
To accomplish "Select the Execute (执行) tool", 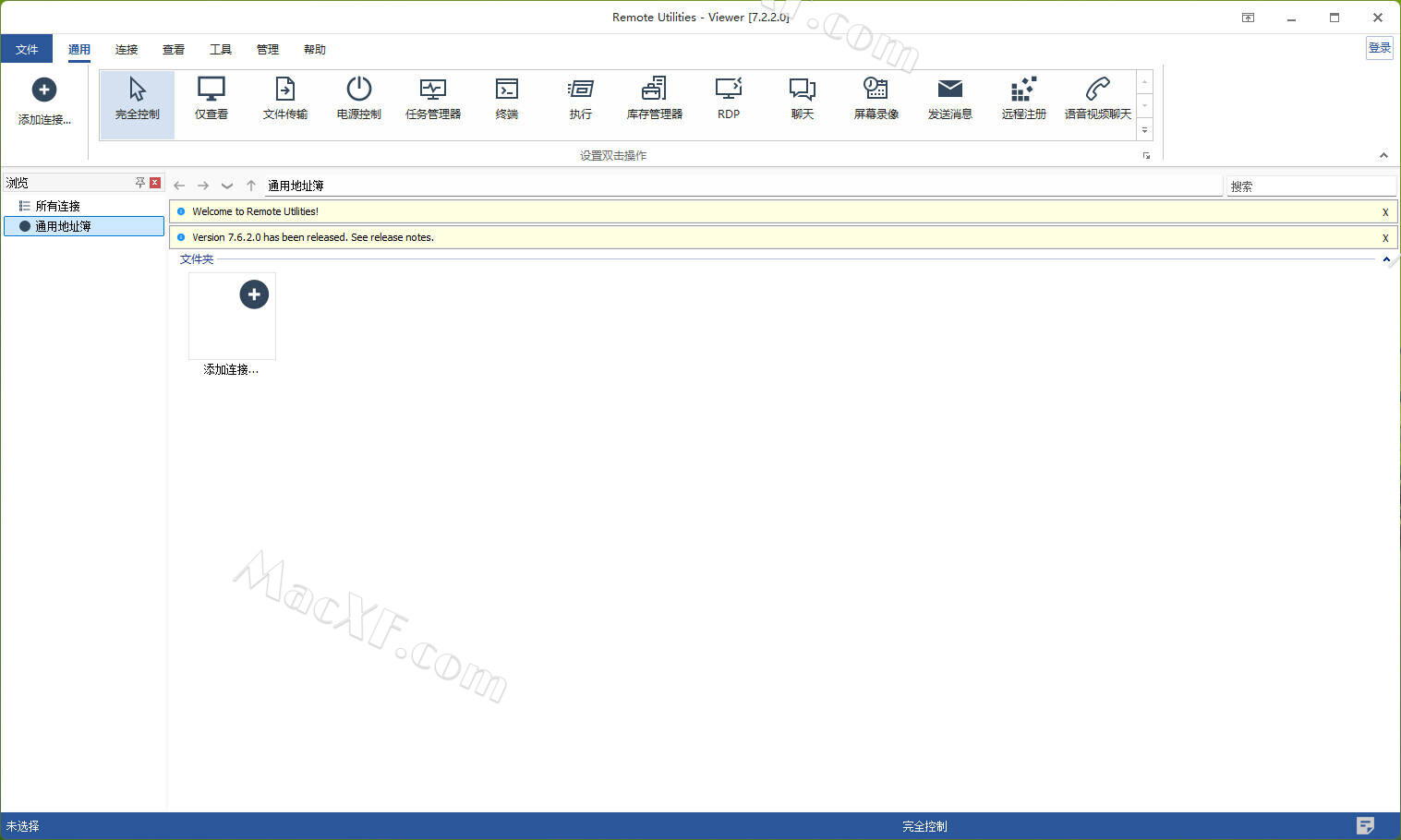I will pyautogui.click(x=581, y=100).
